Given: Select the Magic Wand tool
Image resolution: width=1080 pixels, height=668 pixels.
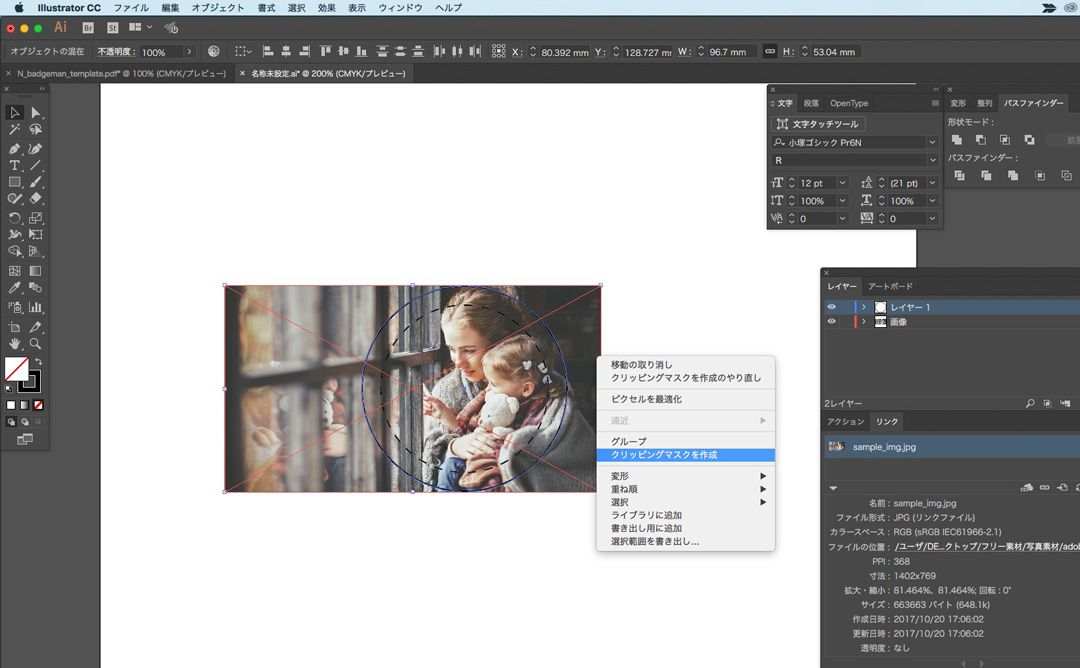Looking at the screenshot, I should (x=15, y=130).
